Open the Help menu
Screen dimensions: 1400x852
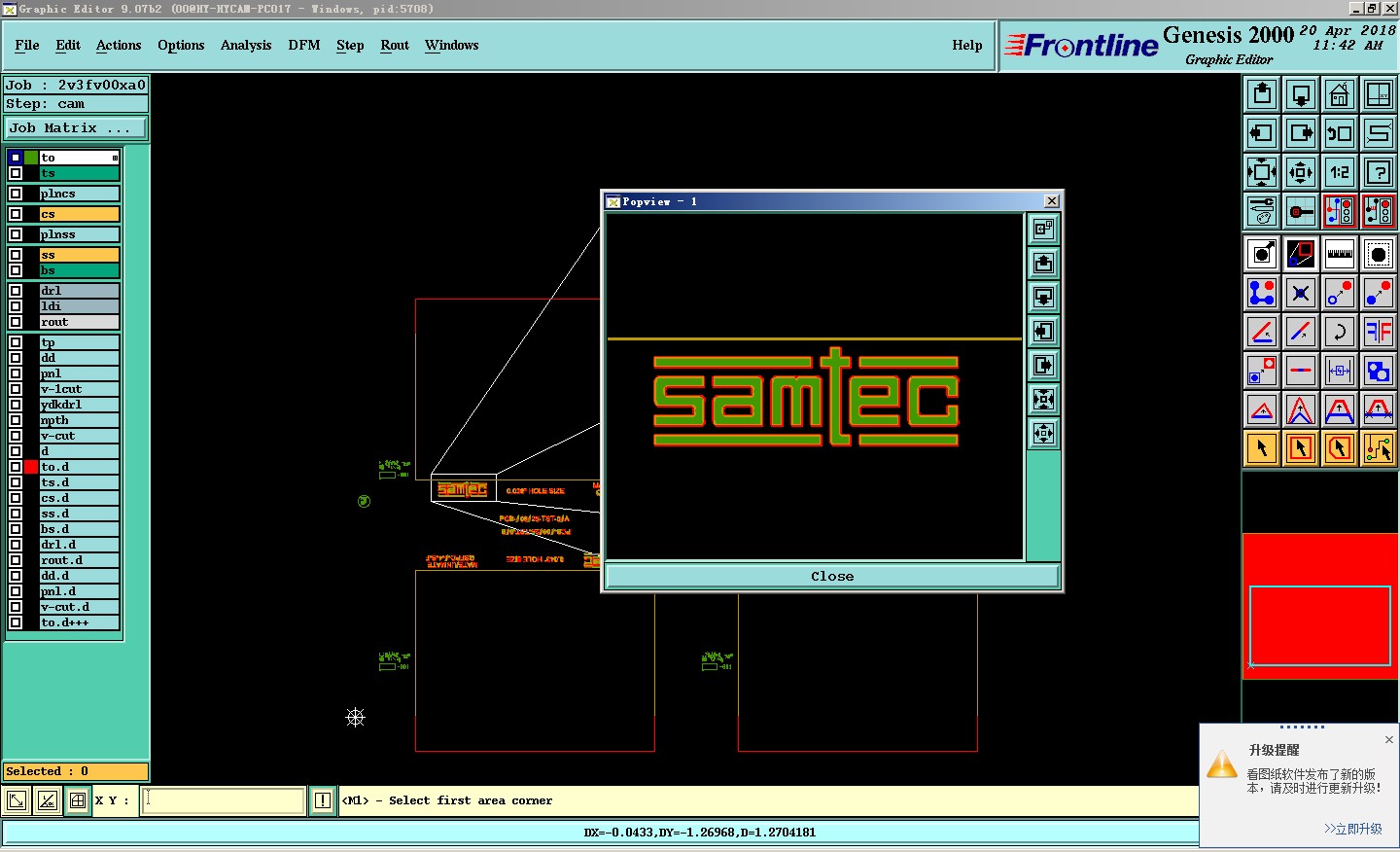[x=967, y=45]
